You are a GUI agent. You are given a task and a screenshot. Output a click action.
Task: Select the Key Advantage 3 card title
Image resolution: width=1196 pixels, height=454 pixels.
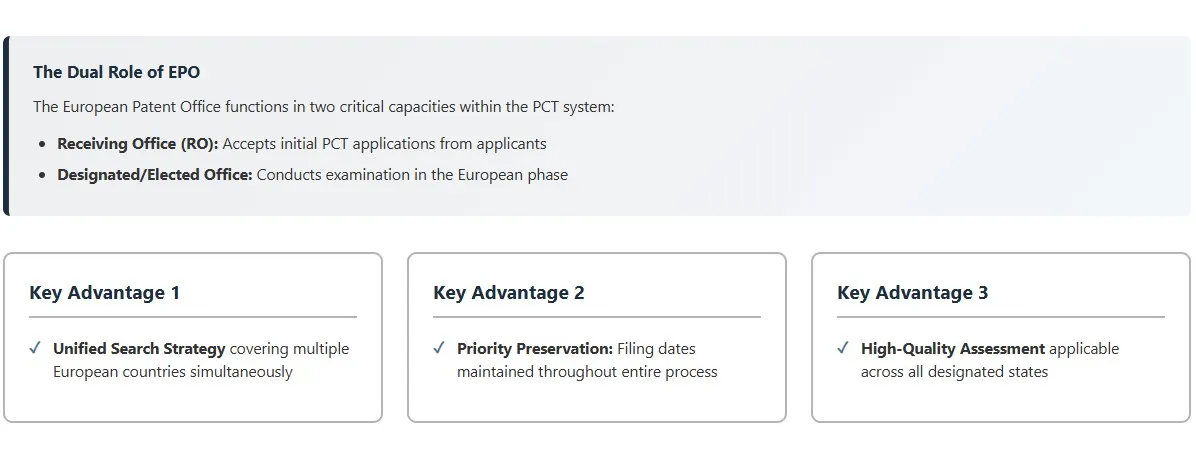[x=913, y=293]
